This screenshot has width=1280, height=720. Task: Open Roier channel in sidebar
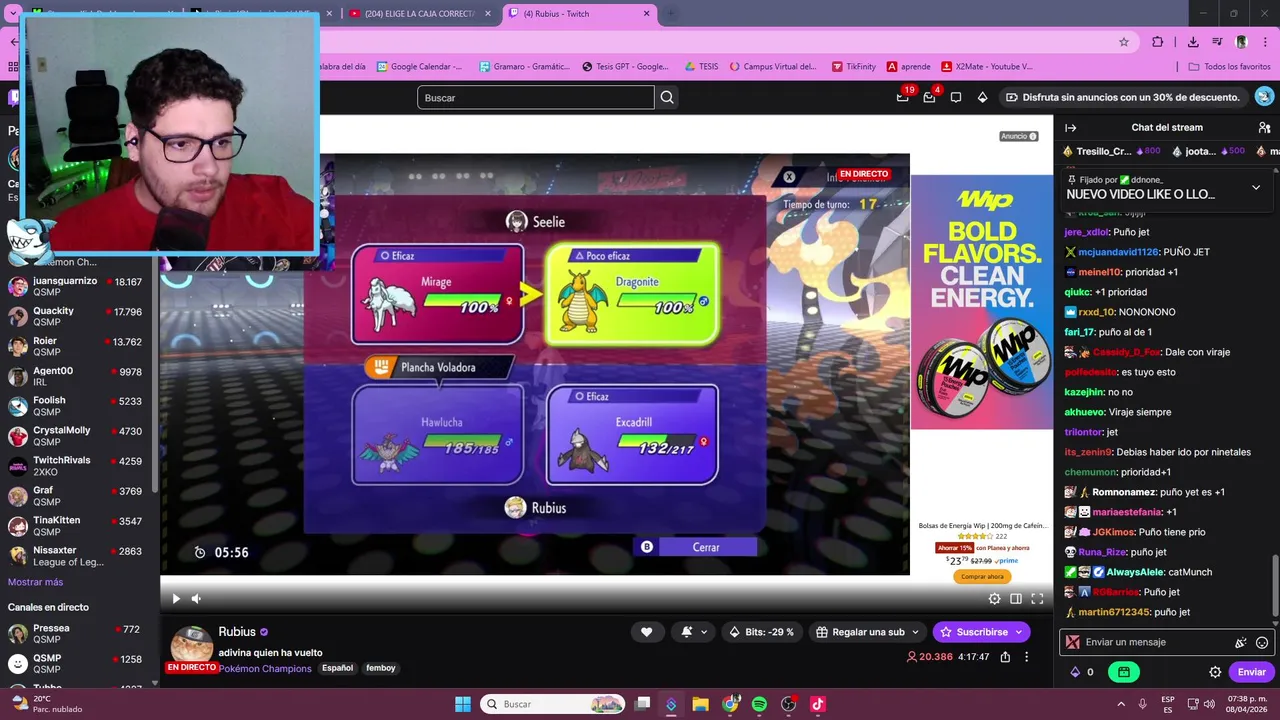point(78,346)
